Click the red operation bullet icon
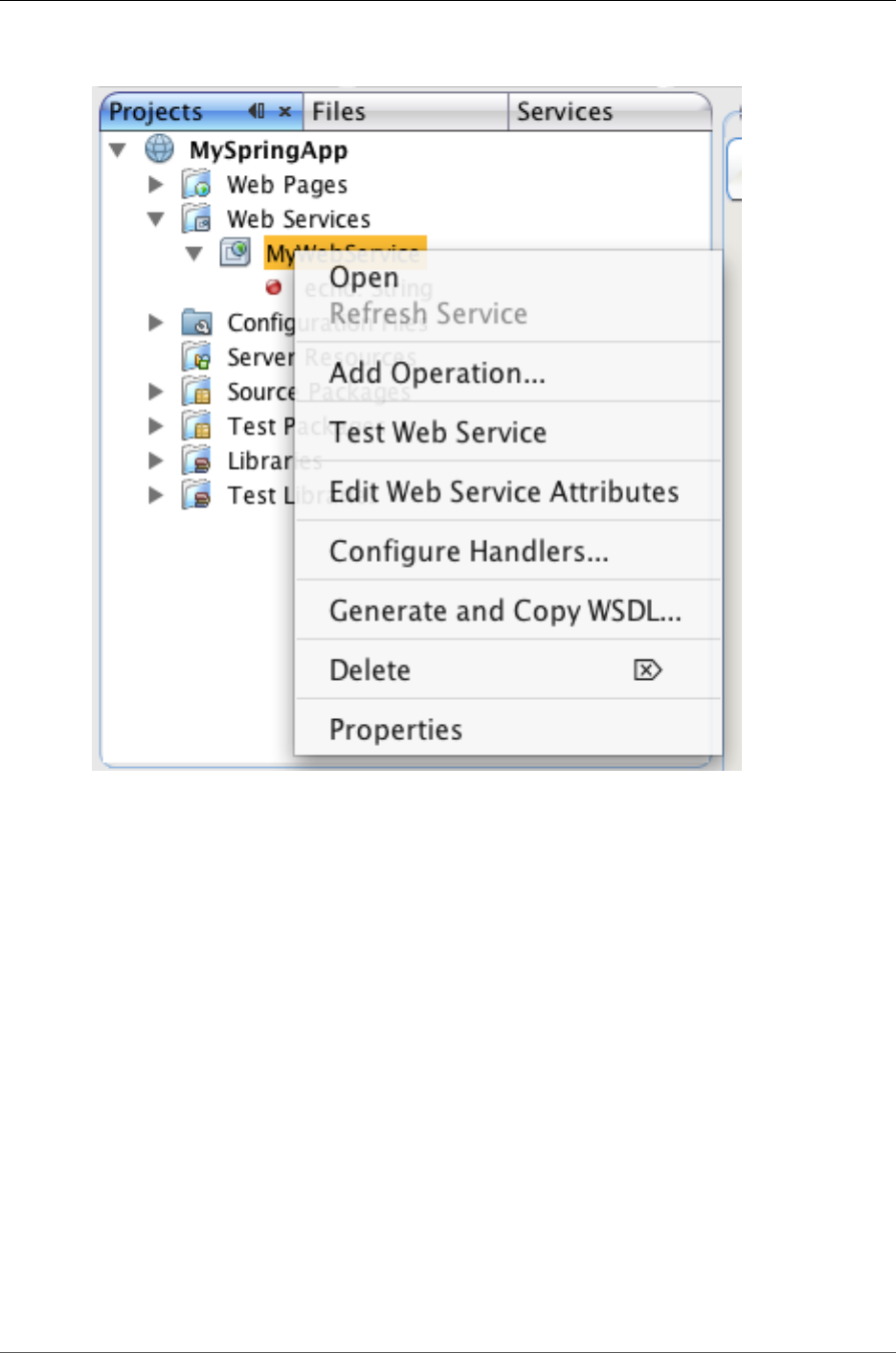 click(x=274, y=287)
